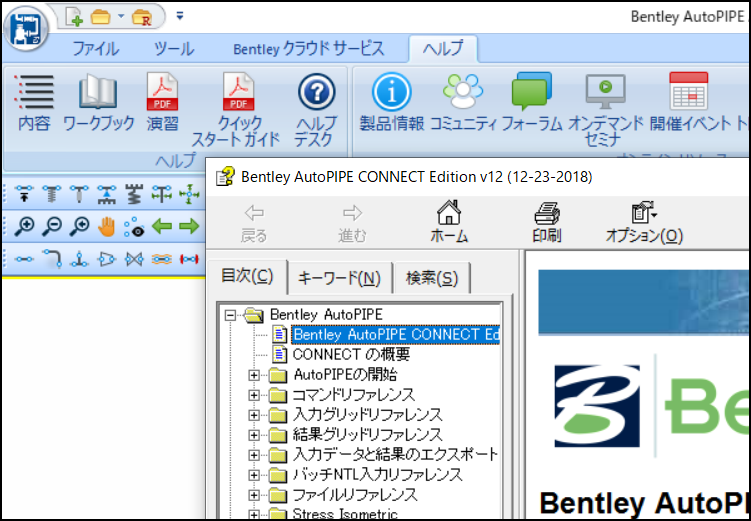751x521 pixels.
Task: Show 製品情報 product info
Action: tap(392, 103)
